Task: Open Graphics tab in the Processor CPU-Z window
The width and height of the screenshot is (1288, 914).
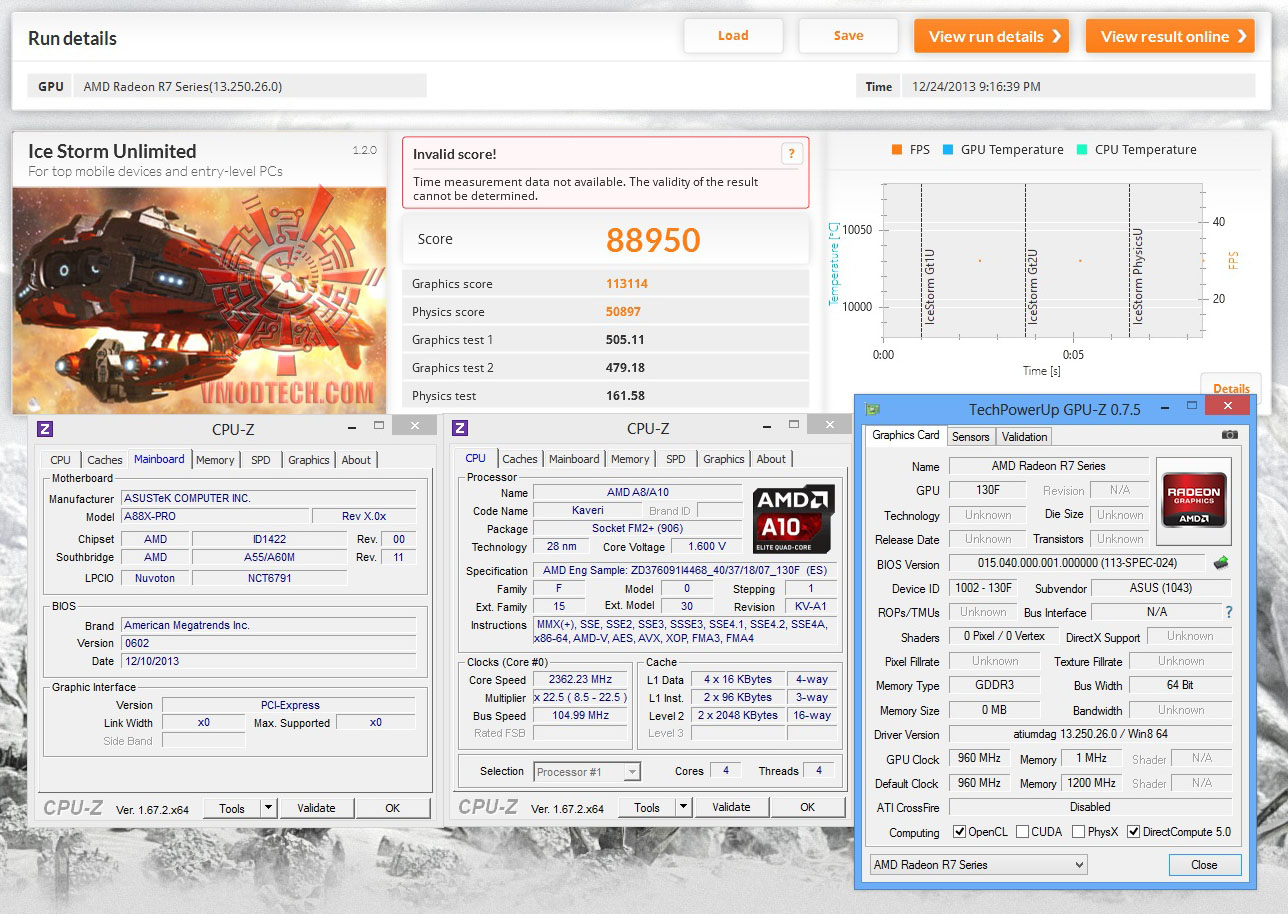Action: 723,459
